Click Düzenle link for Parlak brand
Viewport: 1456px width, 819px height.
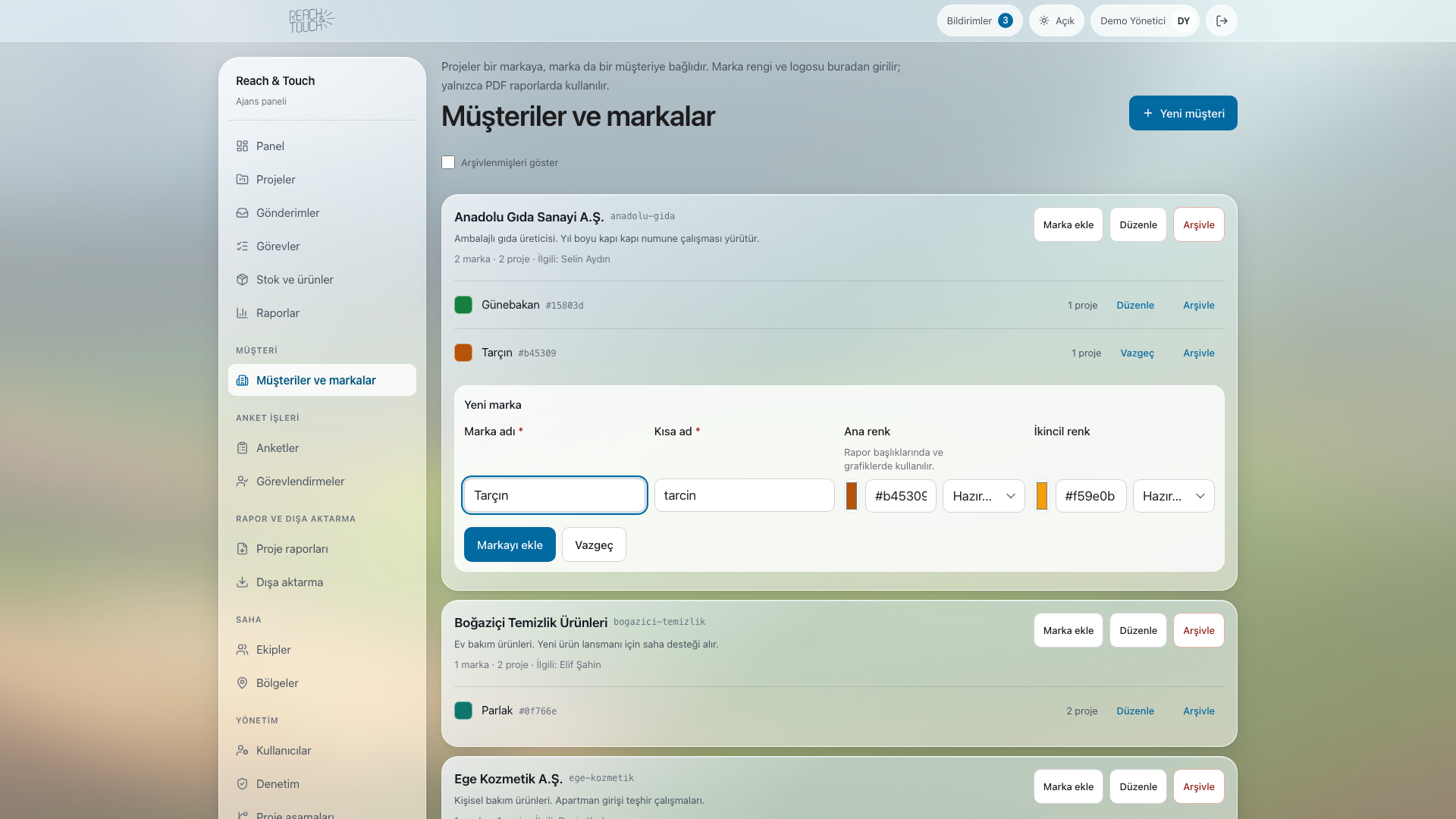1135,711
